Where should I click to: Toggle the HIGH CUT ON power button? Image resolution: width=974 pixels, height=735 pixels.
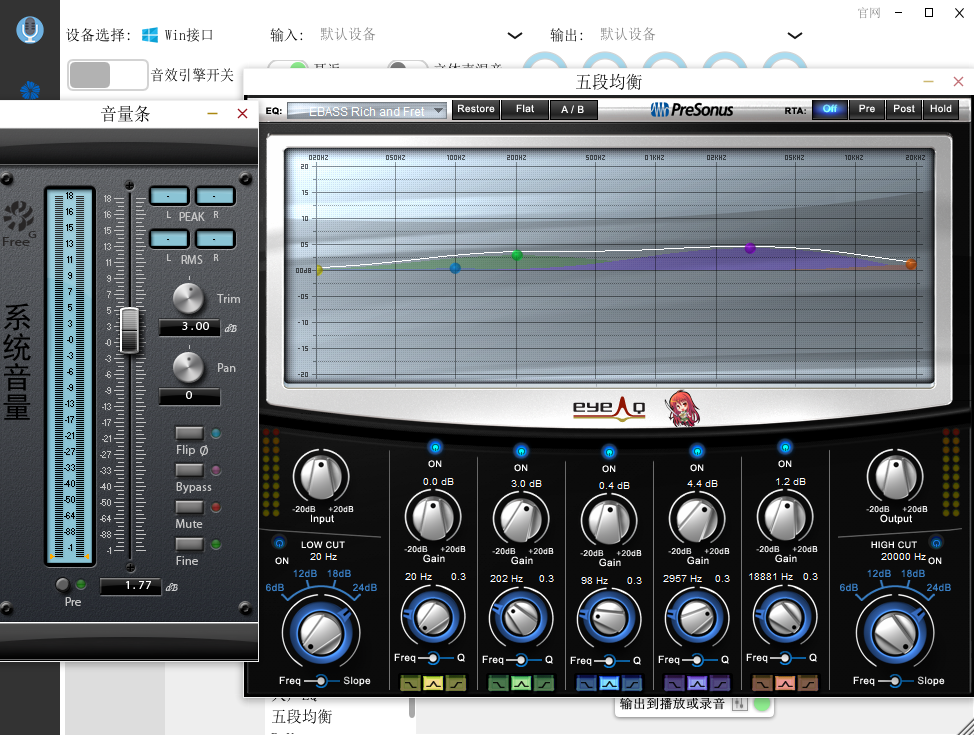click(936, 543)
